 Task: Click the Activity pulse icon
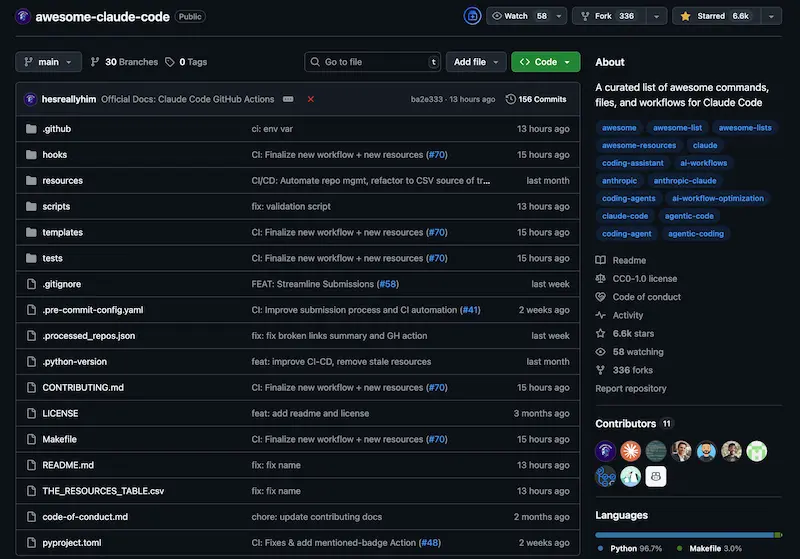click(x=601, y=315)
